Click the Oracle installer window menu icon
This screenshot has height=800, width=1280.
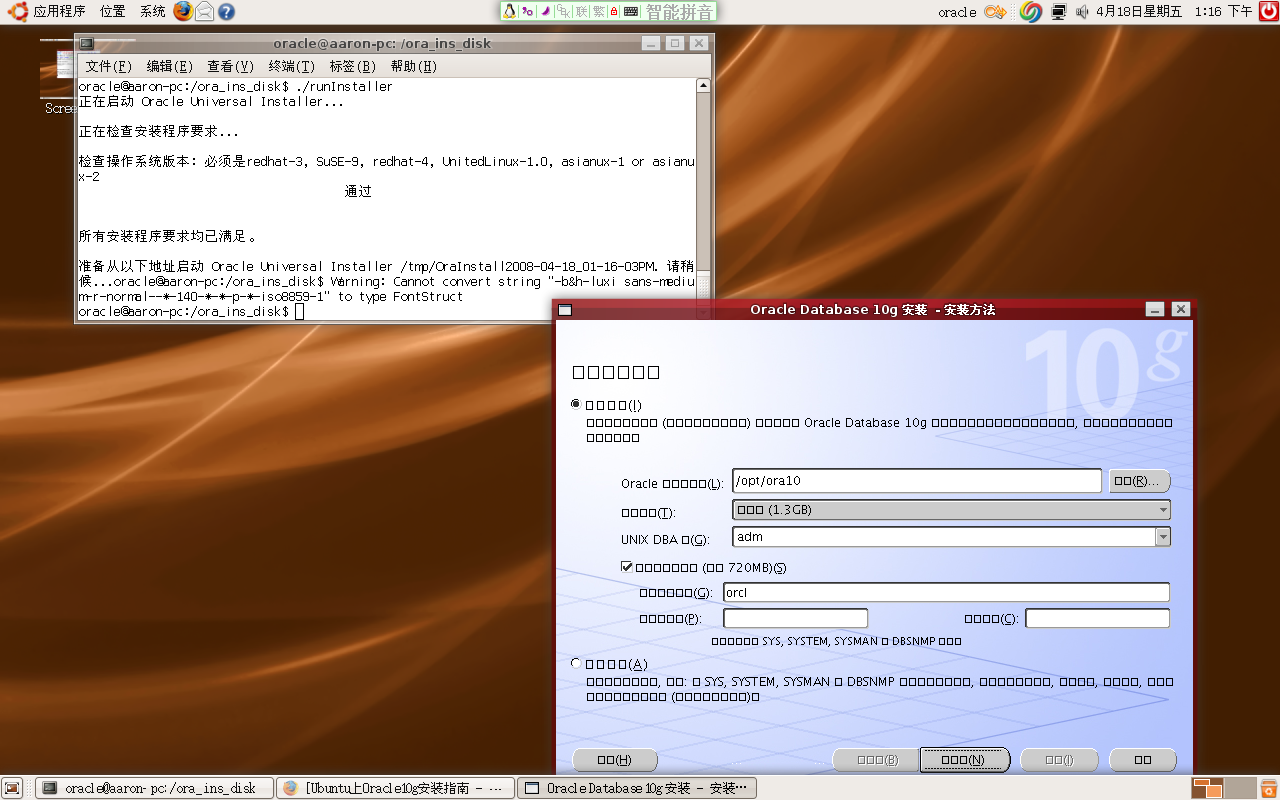(x=565, y=310)
